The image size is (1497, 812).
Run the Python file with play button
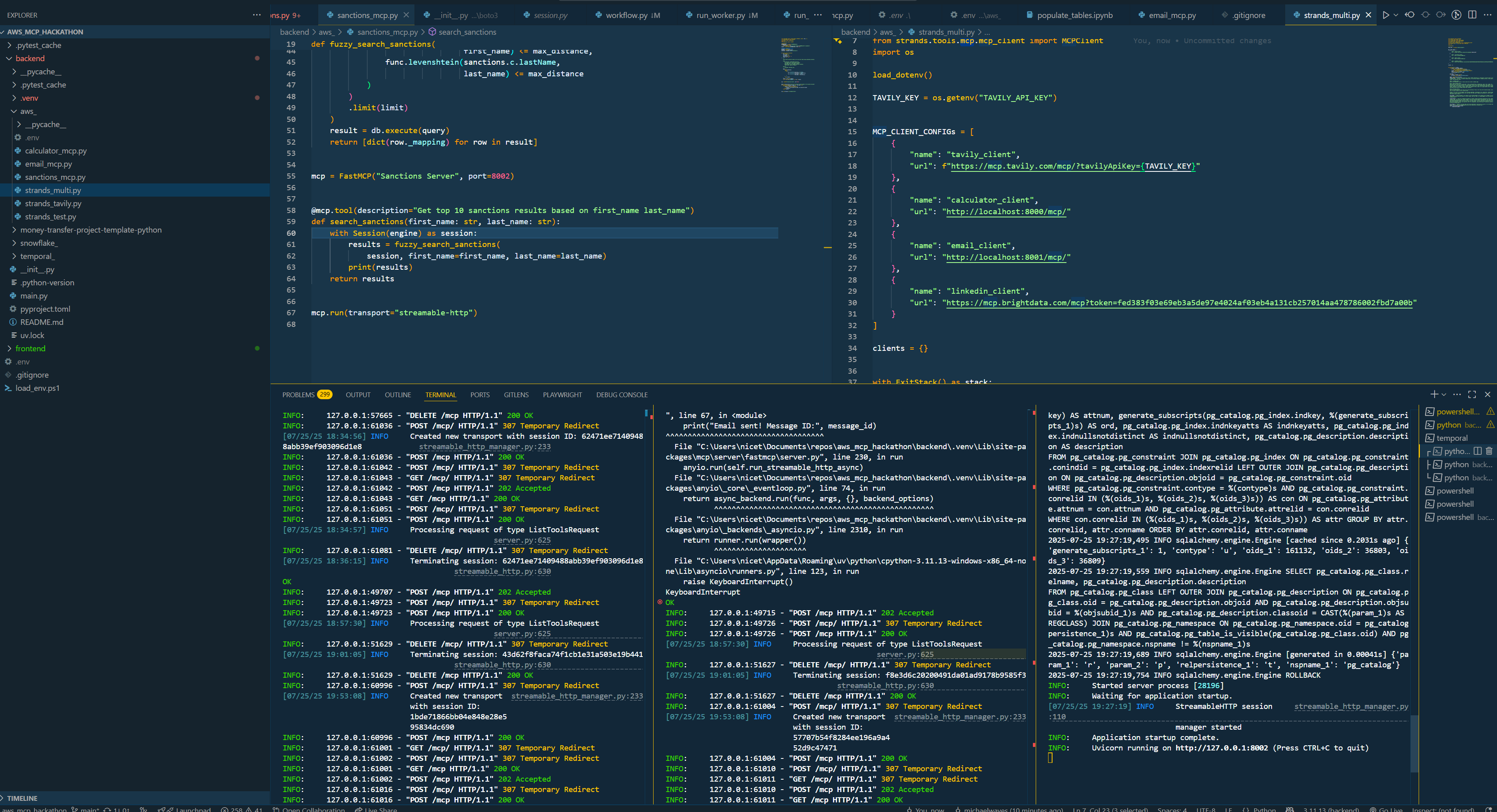1385,15
